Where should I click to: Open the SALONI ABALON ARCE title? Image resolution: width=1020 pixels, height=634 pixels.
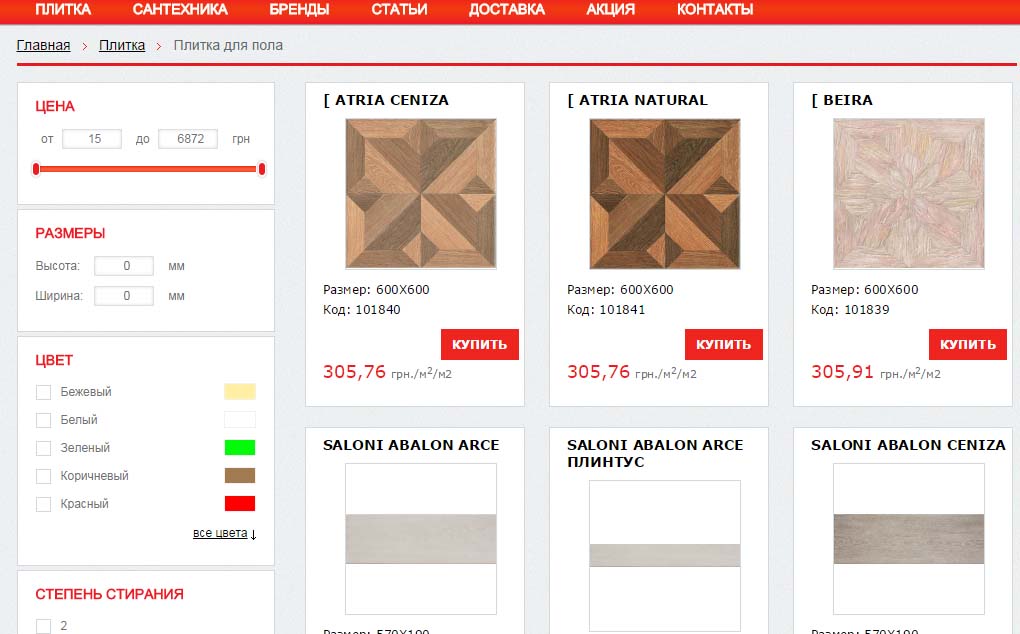click(411, 445)
